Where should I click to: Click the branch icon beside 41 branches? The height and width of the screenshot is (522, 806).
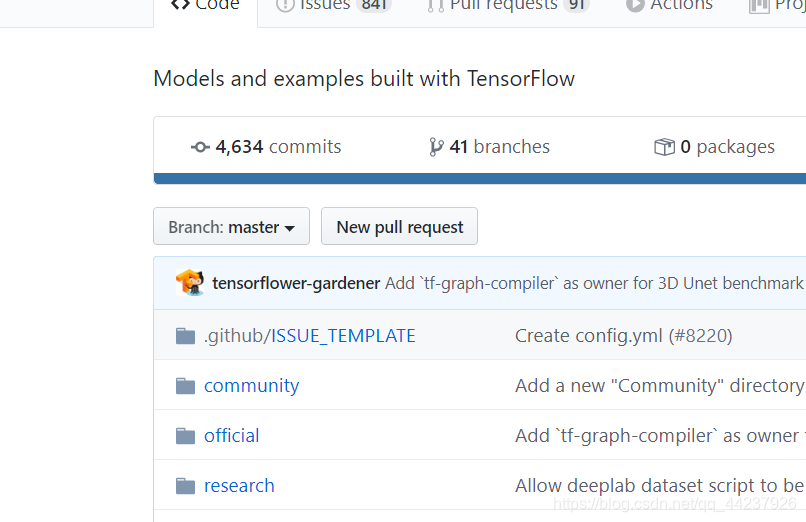436,147
